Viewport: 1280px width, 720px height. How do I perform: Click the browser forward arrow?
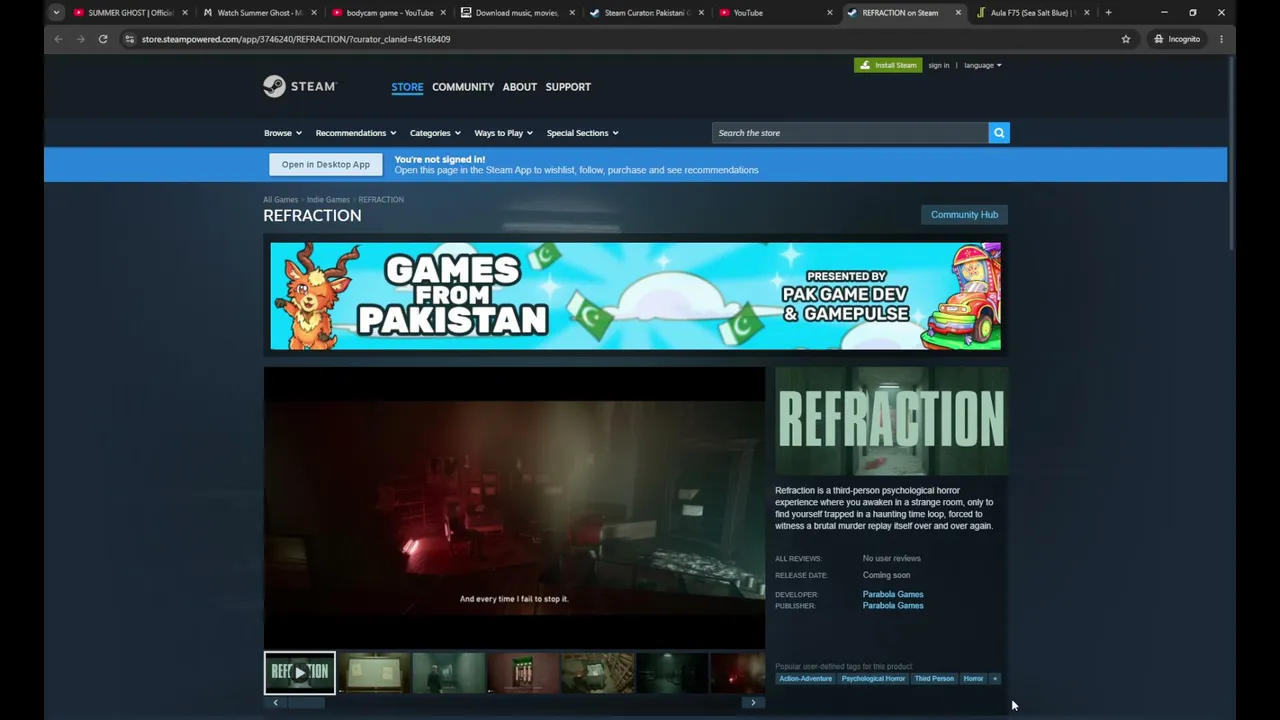81,39
